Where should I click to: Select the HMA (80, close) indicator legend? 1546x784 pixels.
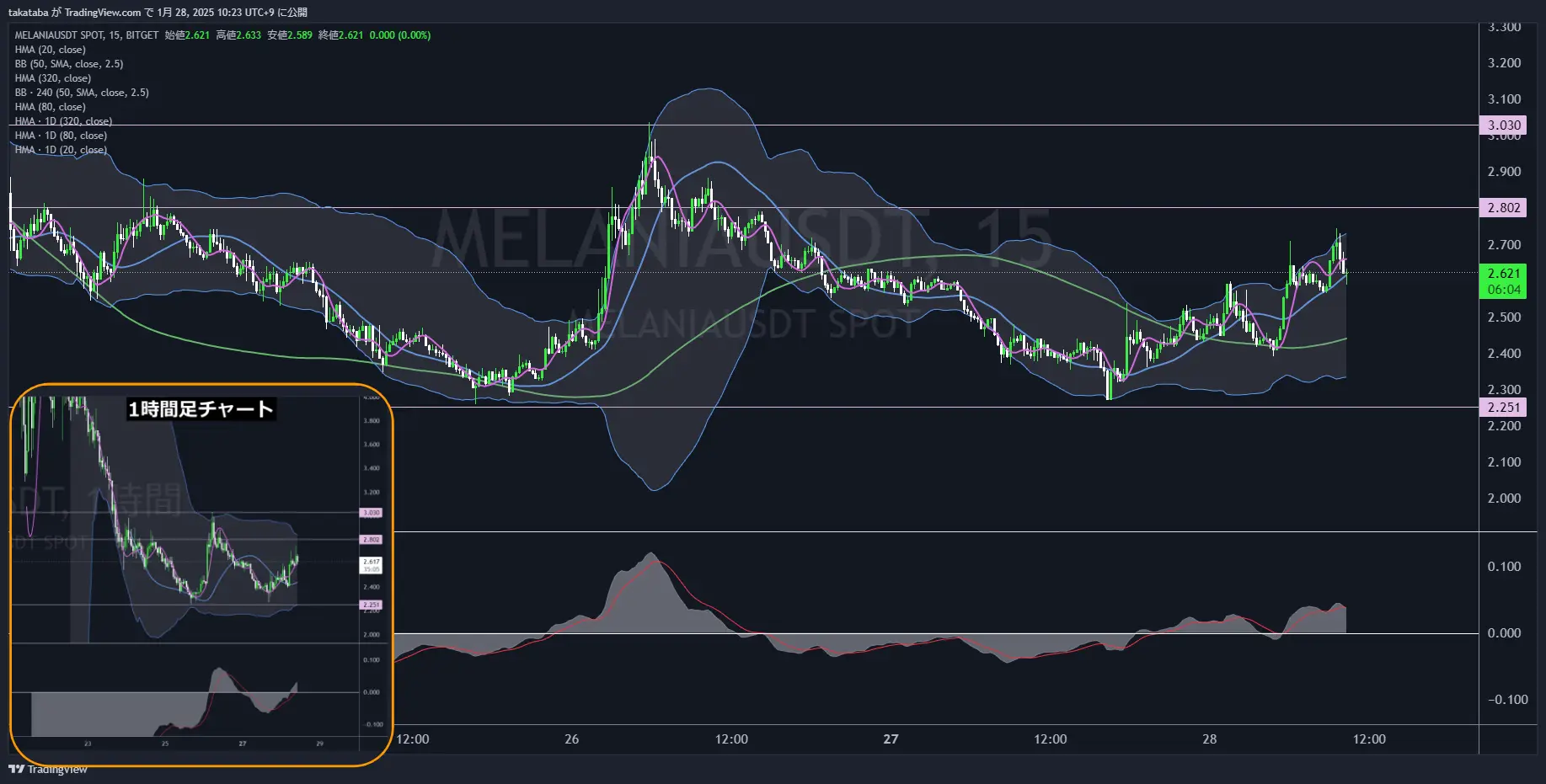pyautogui.click(x=51, y=107)
